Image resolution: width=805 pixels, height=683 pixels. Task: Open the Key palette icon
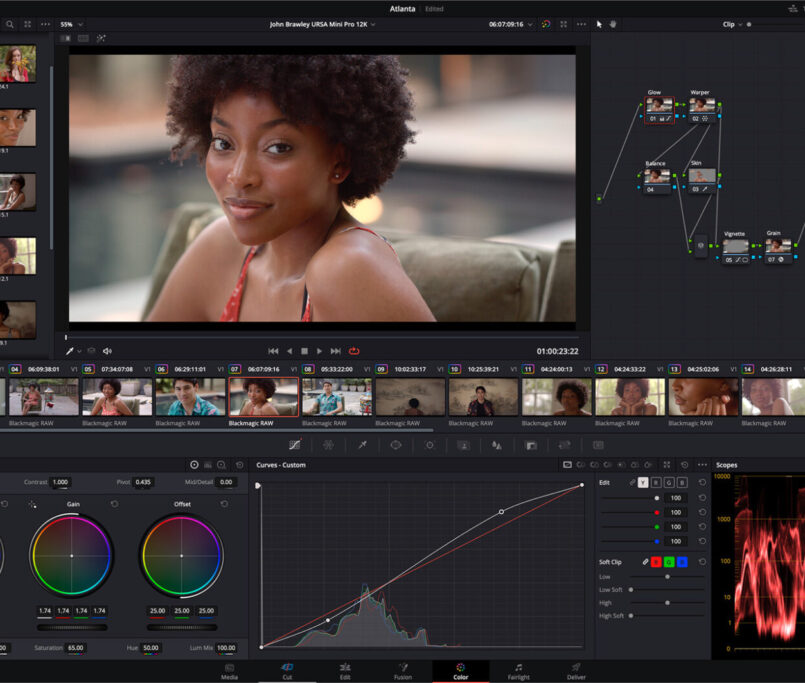point(531,445)
